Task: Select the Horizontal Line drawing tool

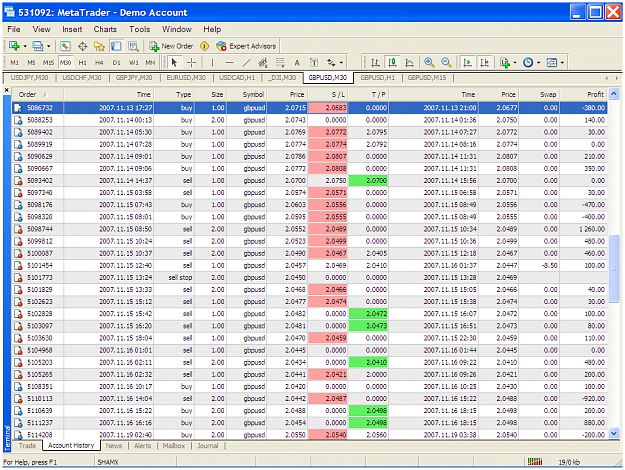Action: pyautogui.click(x=229, y=63)
